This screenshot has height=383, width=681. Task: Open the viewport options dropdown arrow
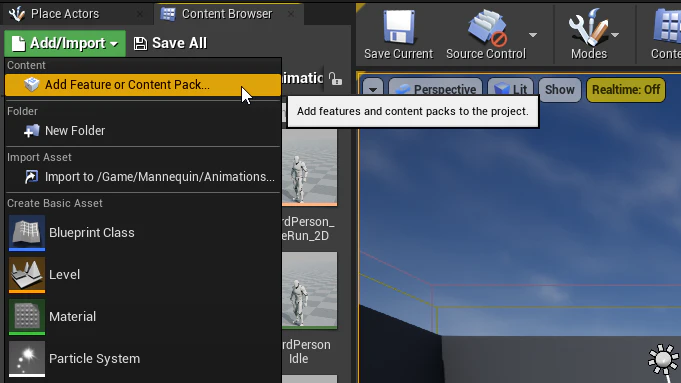(373, 89)
